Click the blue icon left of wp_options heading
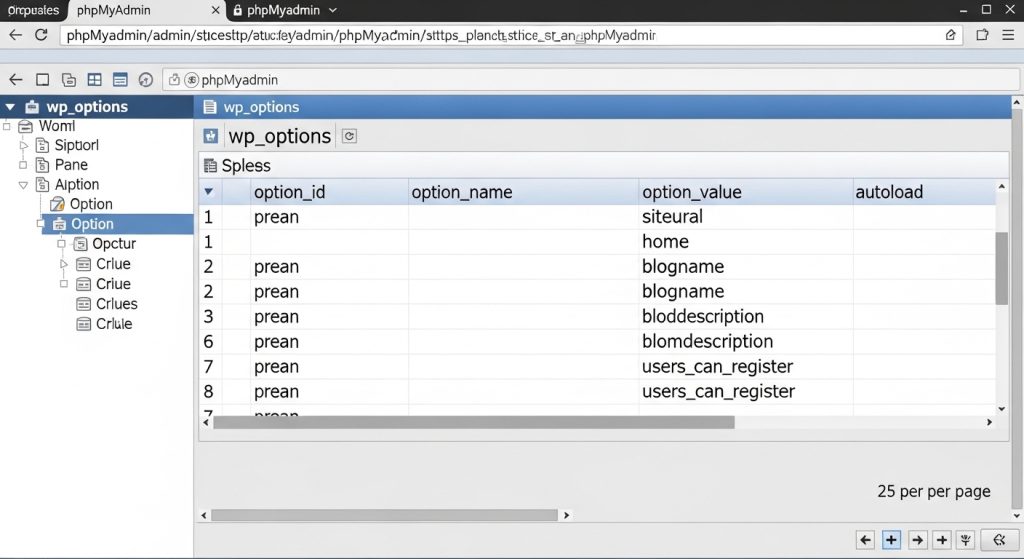The width and height of the screenshot is (1024, 559). 210,136
